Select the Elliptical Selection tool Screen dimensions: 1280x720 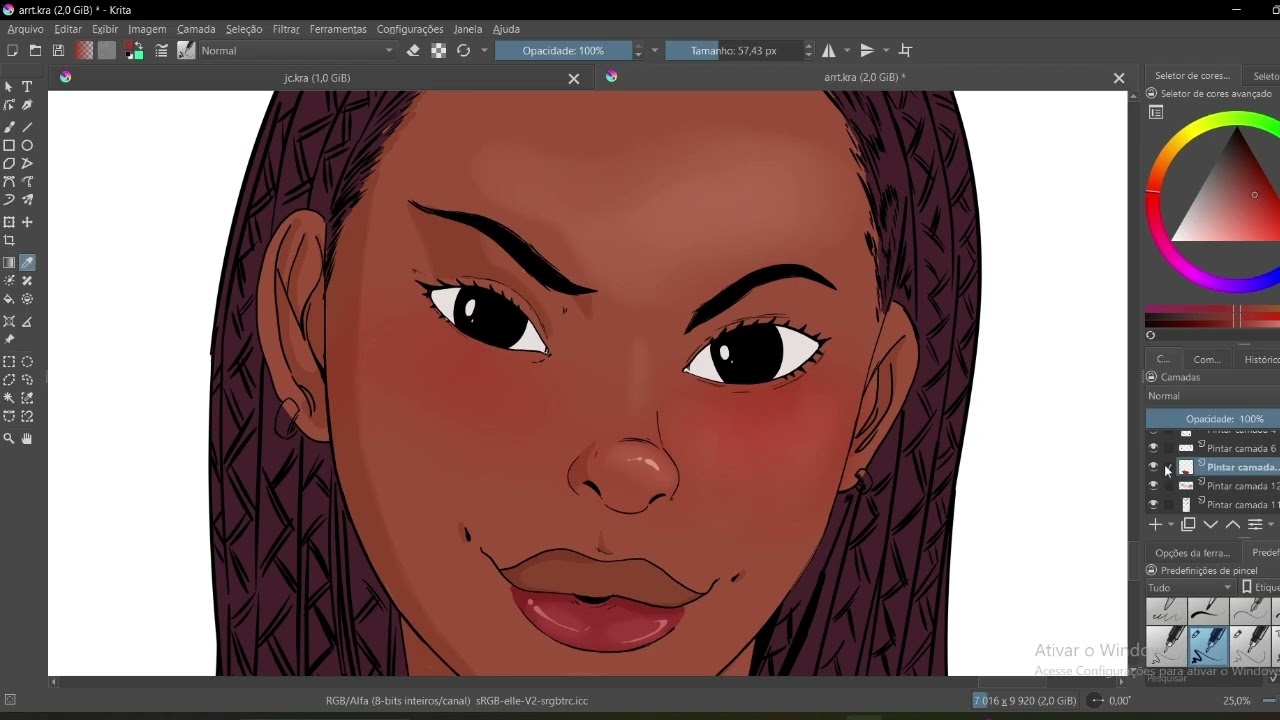tap(27, 362)
